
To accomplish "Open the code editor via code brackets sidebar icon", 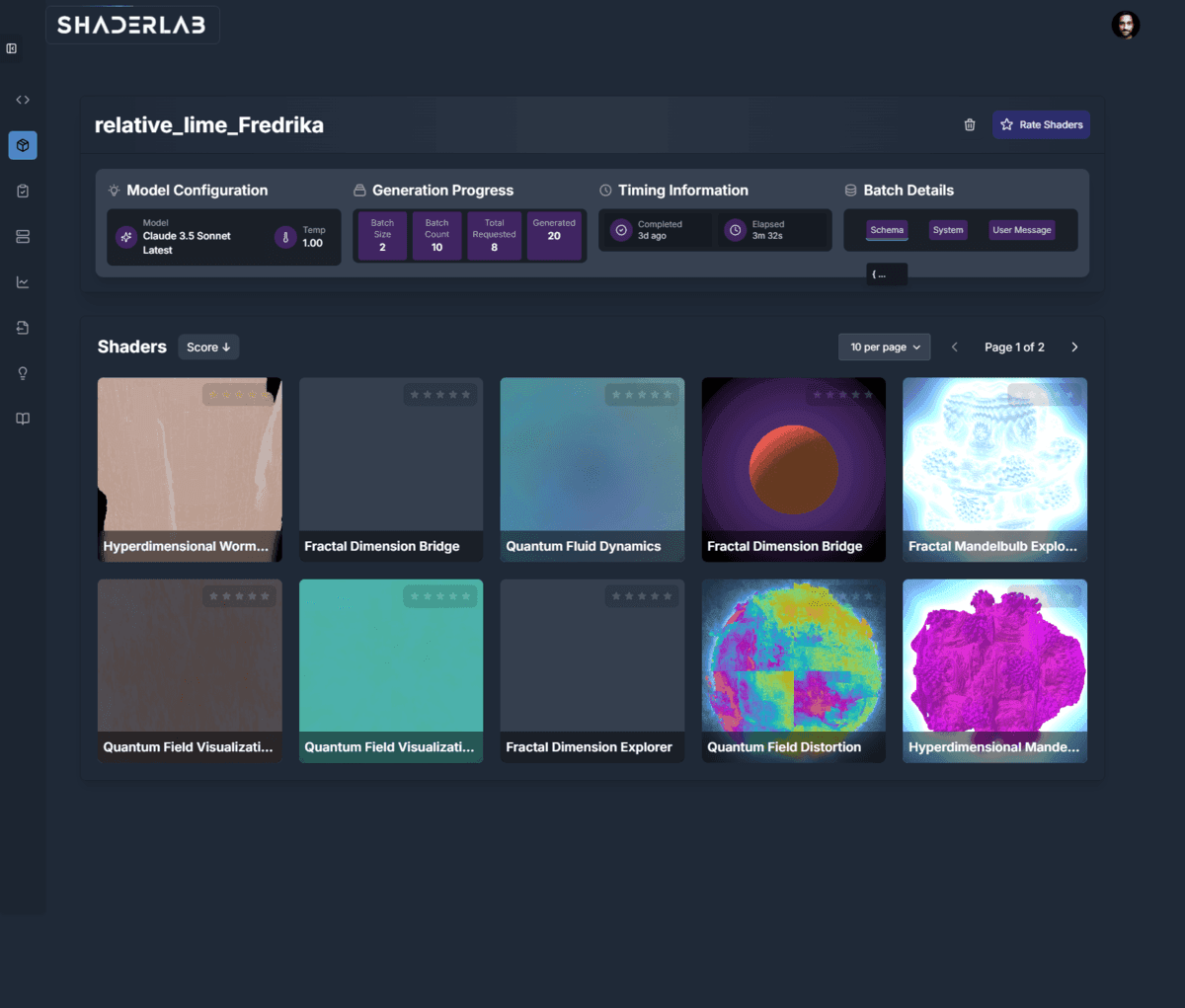I will click(x=22, y=99).
